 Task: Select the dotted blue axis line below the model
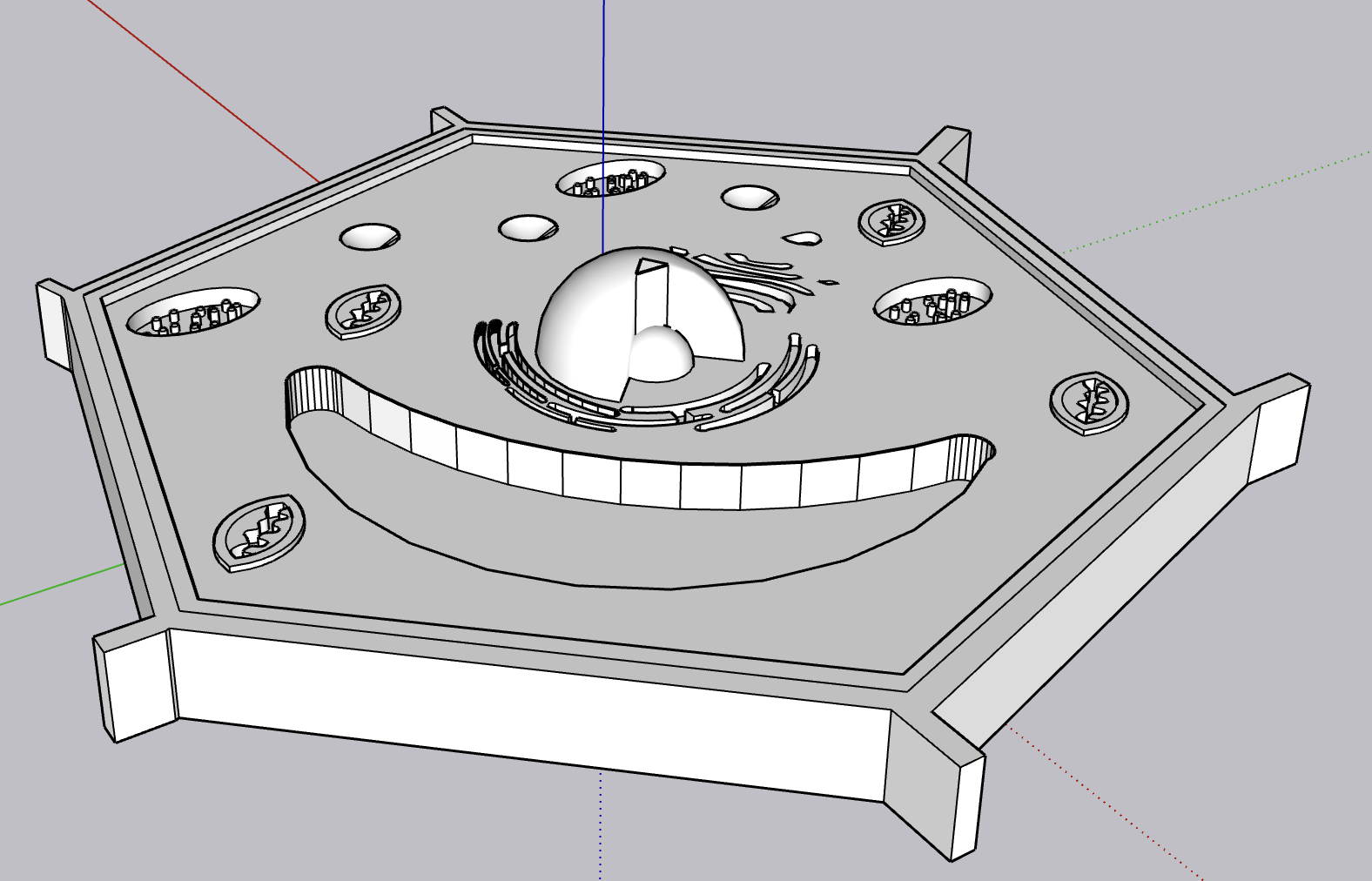(601, 824)
